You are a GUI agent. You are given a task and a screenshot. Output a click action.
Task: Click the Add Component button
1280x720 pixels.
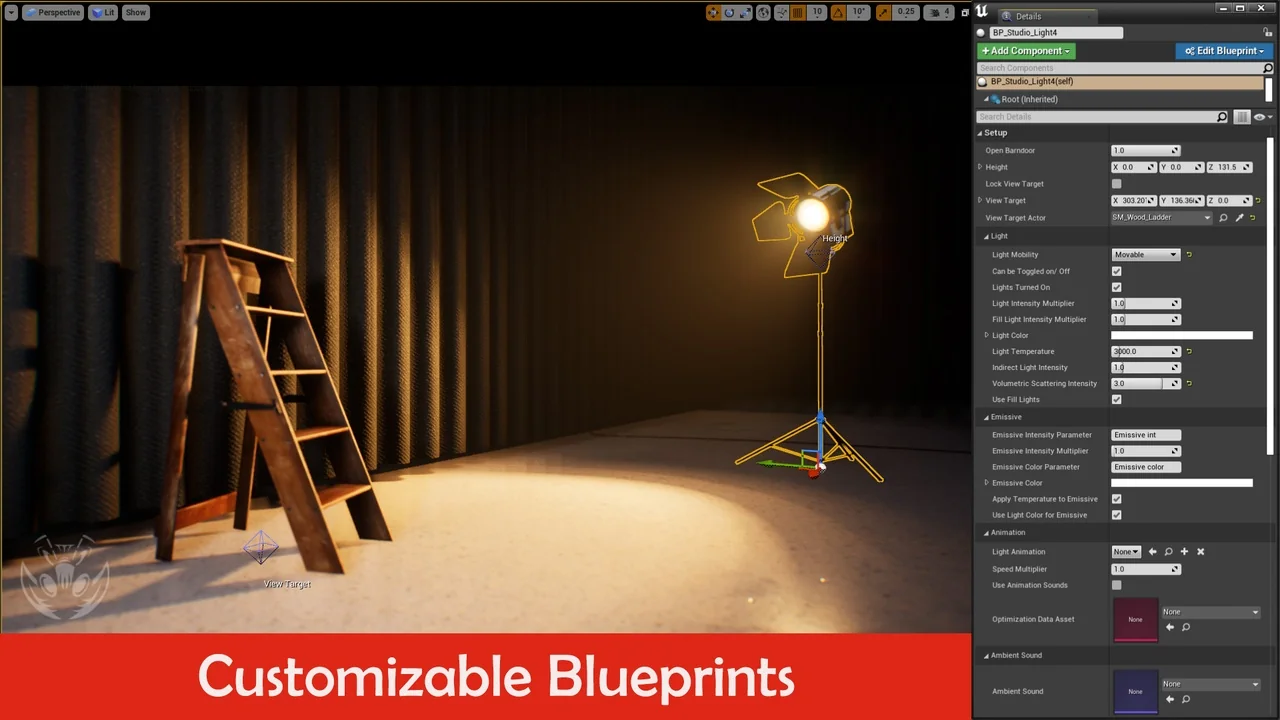pyautogui.click(x=1025, y=51)
